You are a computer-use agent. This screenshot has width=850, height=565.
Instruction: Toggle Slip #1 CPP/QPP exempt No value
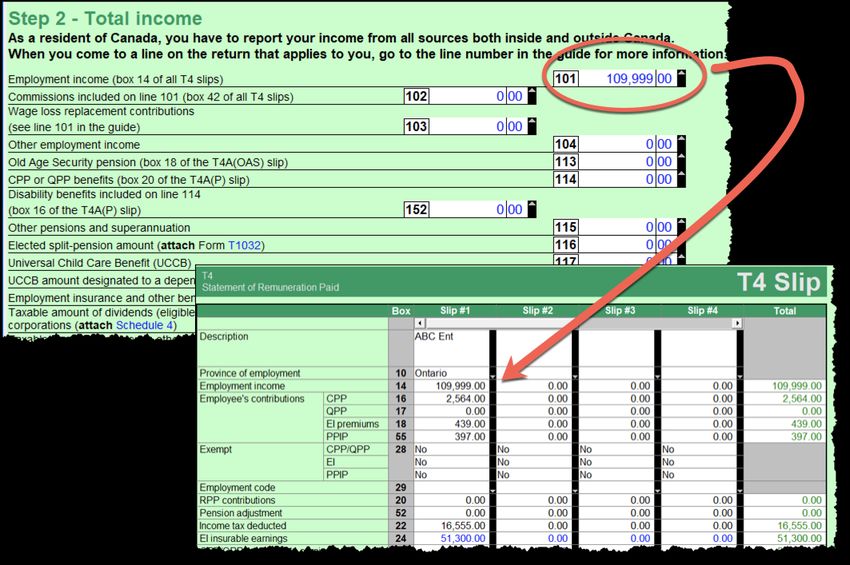pos(451,450)
